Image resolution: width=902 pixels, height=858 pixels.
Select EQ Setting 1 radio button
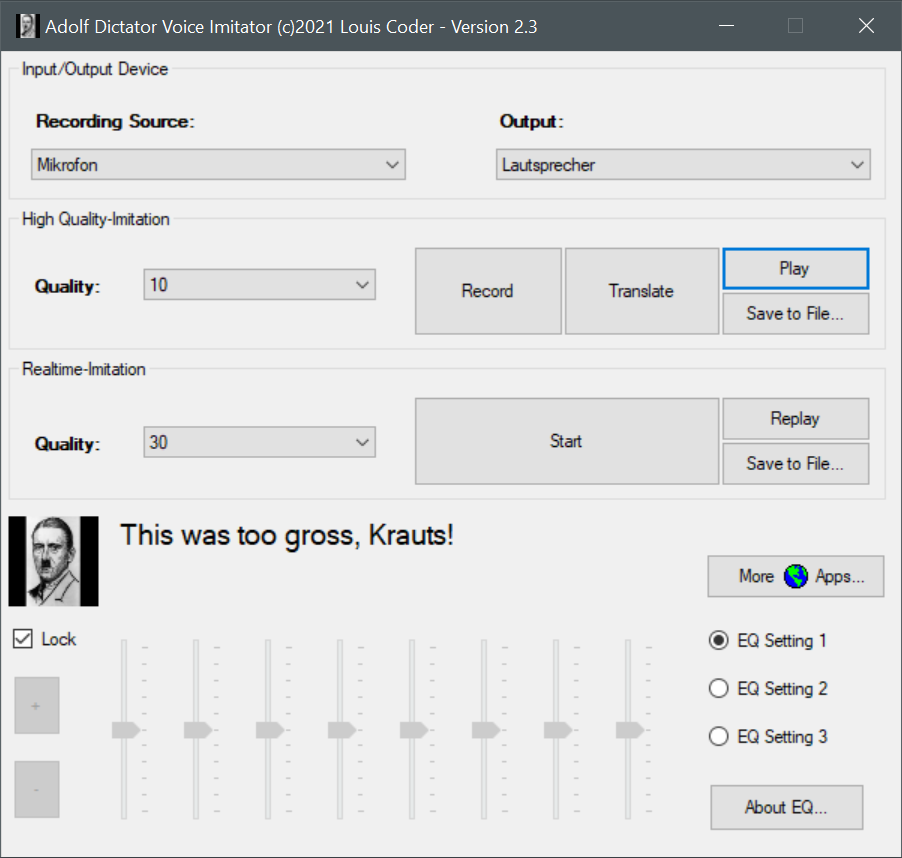718,641
